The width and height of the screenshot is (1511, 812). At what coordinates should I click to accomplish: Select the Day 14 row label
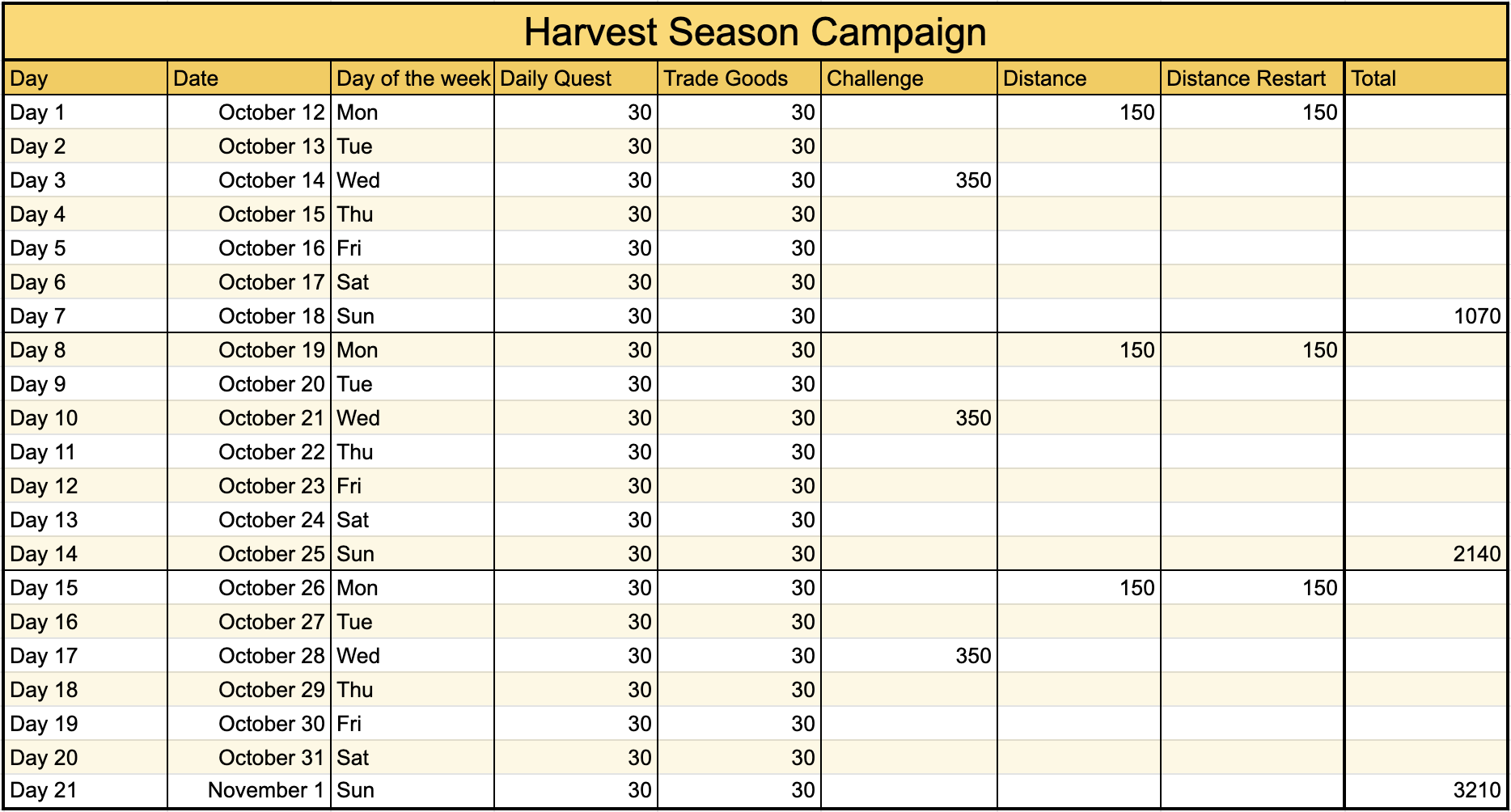(x=86, y=554)
